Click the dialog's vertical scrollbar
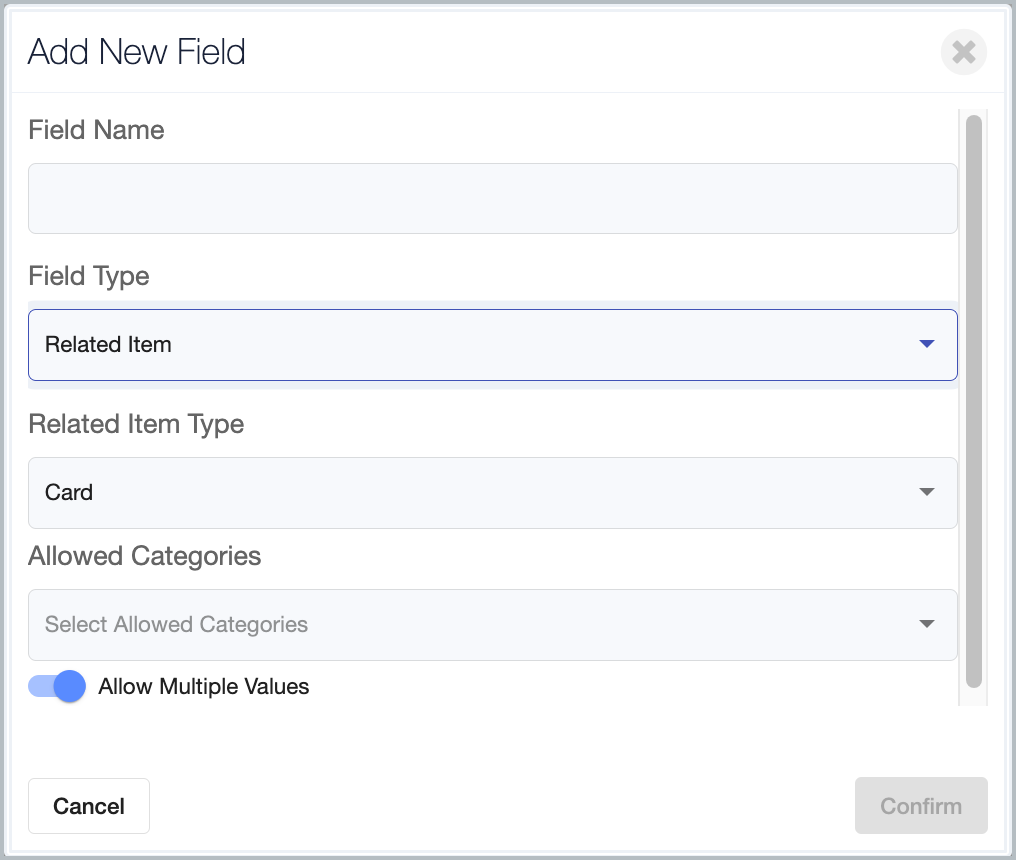Viewport: 1016px width, 860px height. point(973,400)
